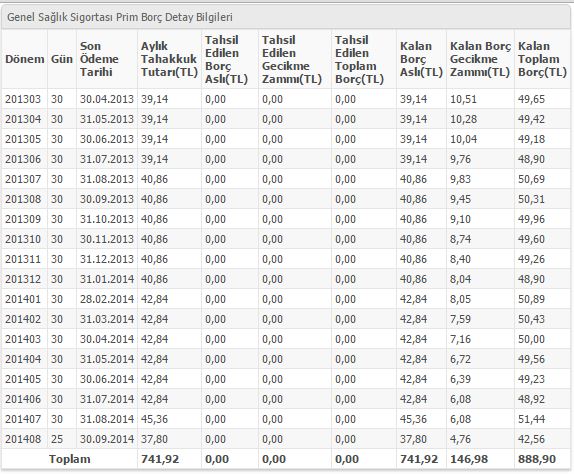This screenshot has width=574, height=474.
Task: Click grand total 888,90
Action: tap(537, 459)
